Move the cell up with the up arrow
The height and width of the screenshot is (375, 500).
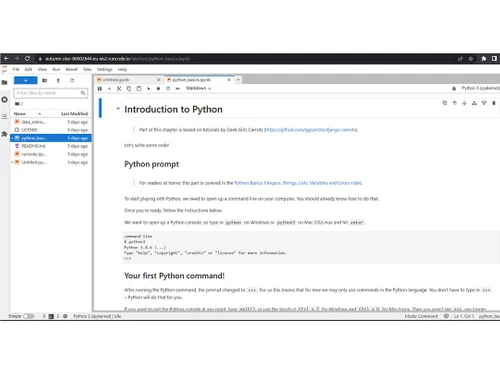click(454, 103)
